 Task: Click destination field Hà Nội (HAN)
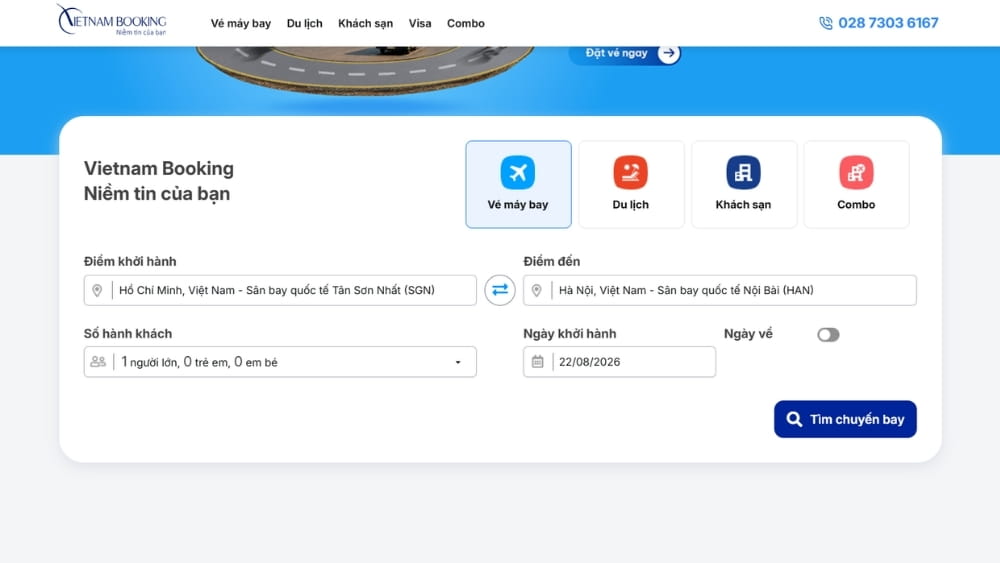719,290
